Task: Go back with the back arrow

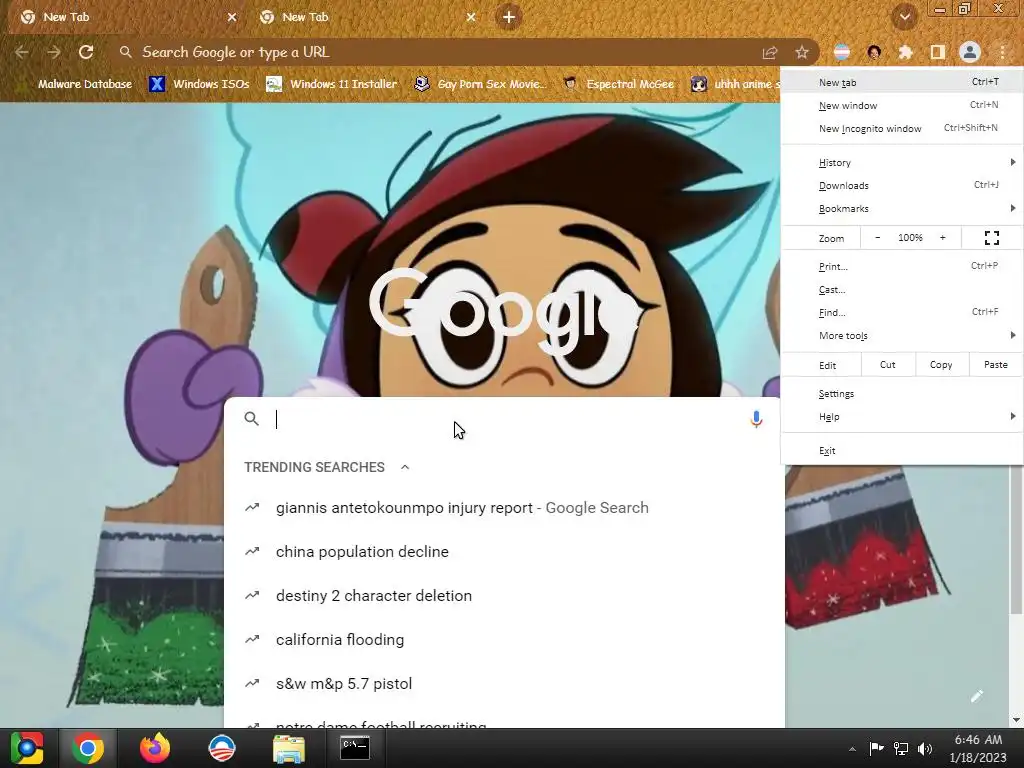Action: point(22,52)
